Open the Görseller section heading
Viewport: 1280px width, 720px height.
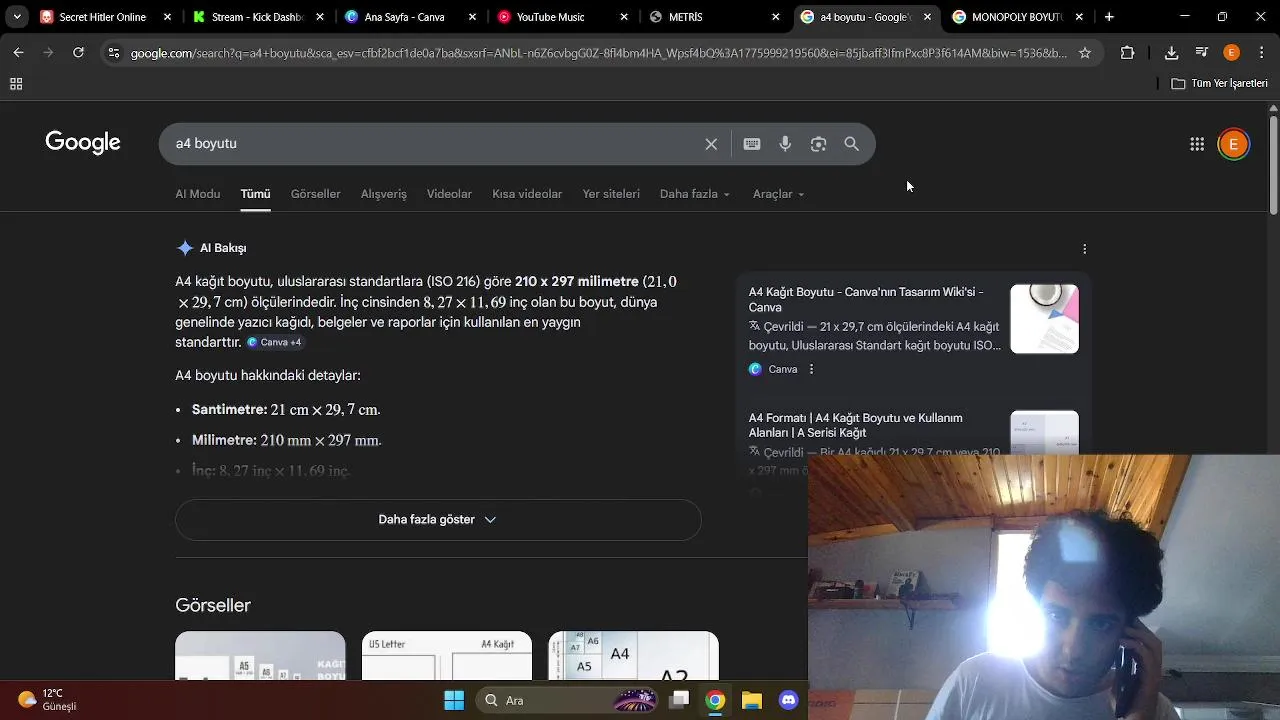pos(213,605)
